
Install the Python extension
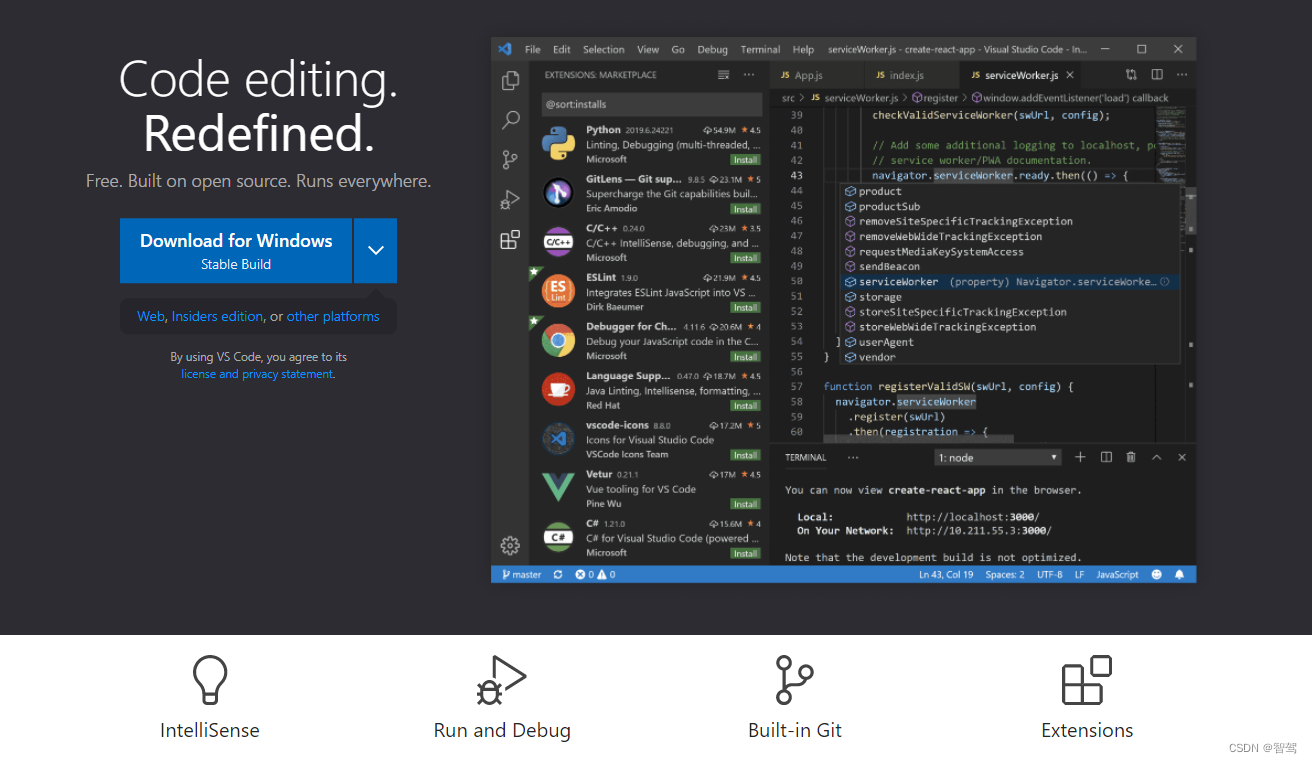[745, 160]
